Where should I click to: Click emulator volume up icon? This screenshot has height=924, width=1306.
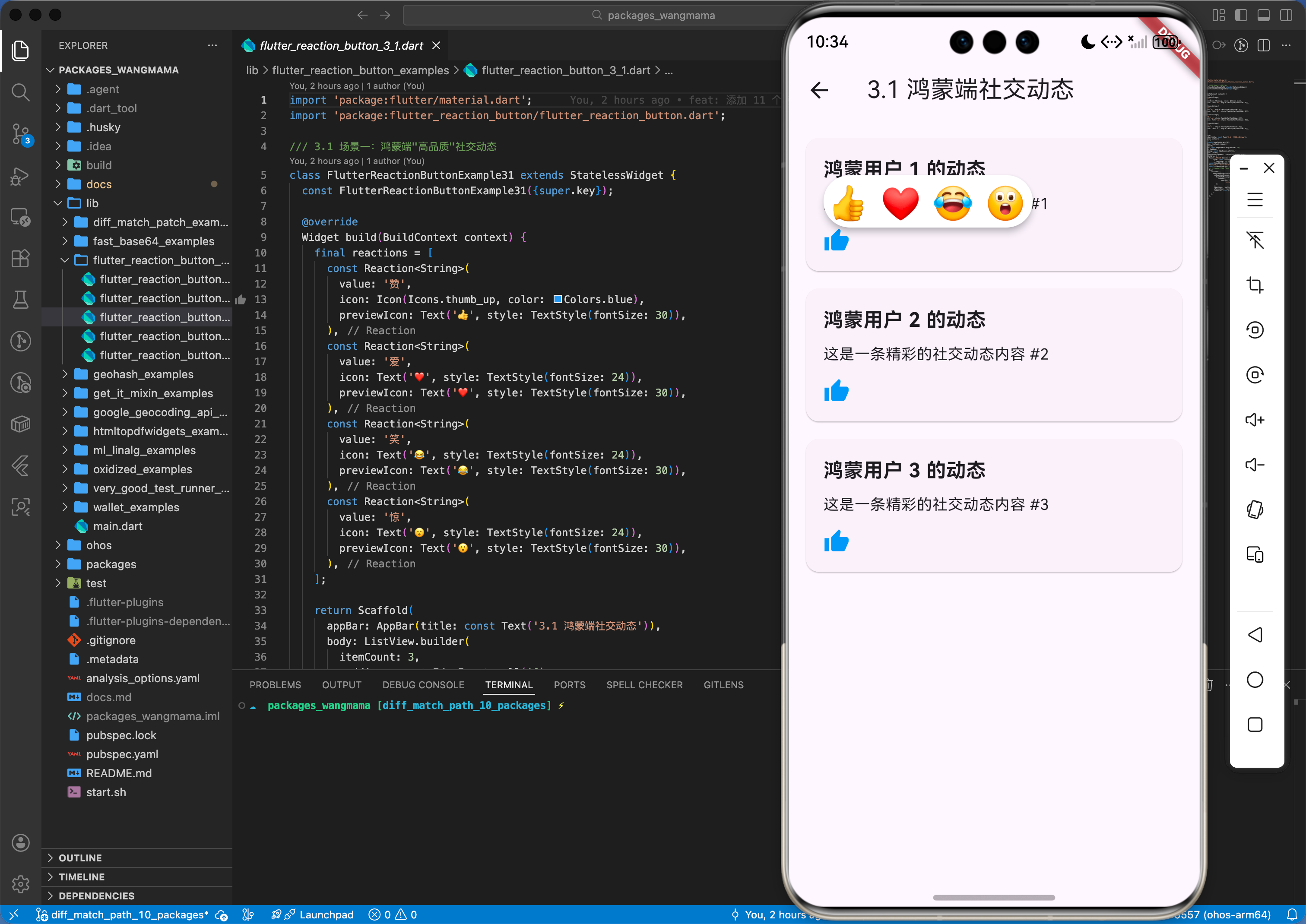1254,420
